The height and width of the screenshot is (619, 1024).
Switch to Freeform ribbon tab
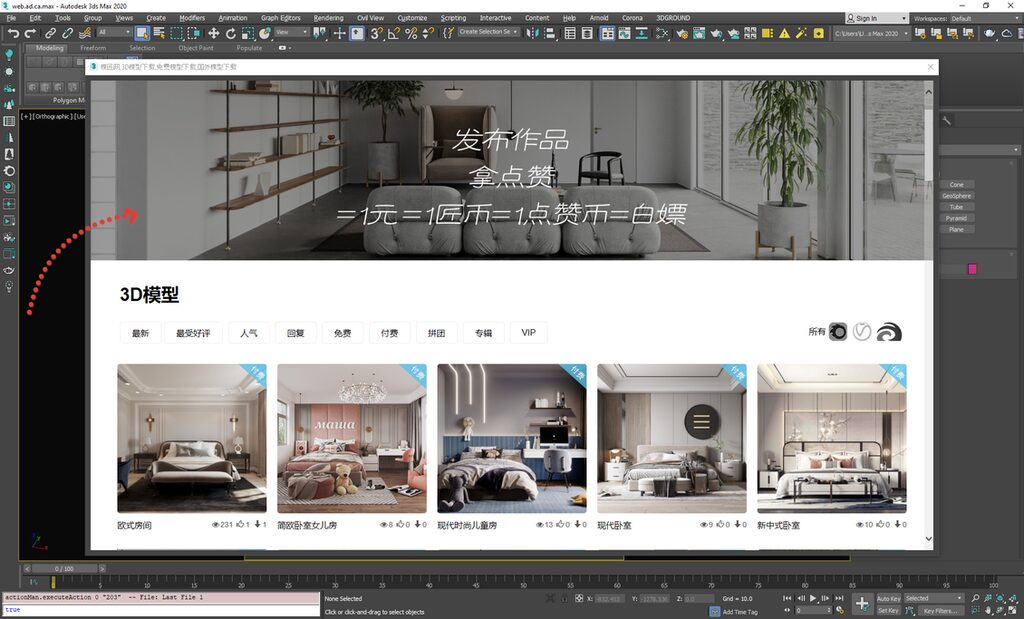(93, 48)
